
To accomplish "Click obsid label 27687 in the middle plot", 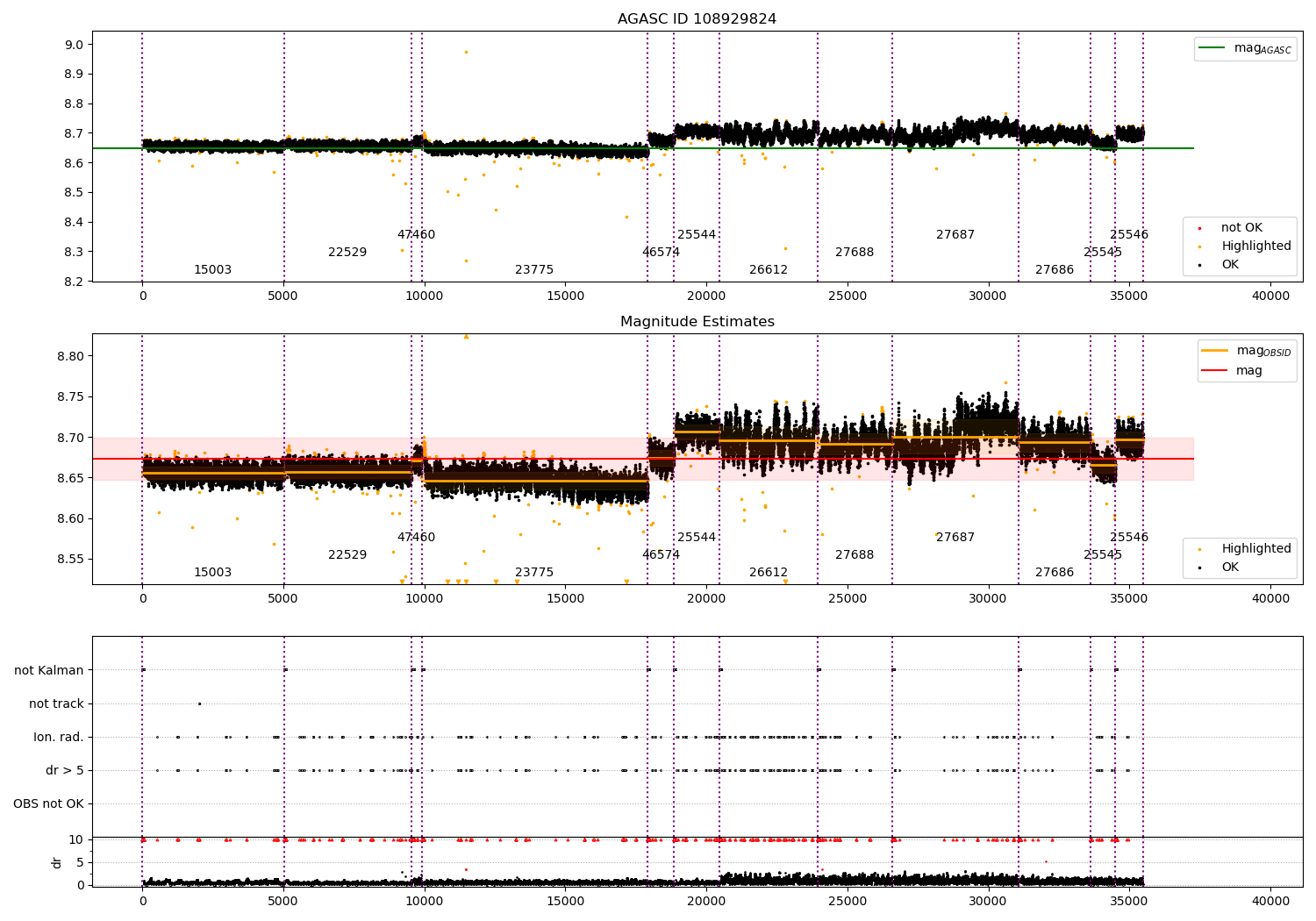I will coord(955,538).
